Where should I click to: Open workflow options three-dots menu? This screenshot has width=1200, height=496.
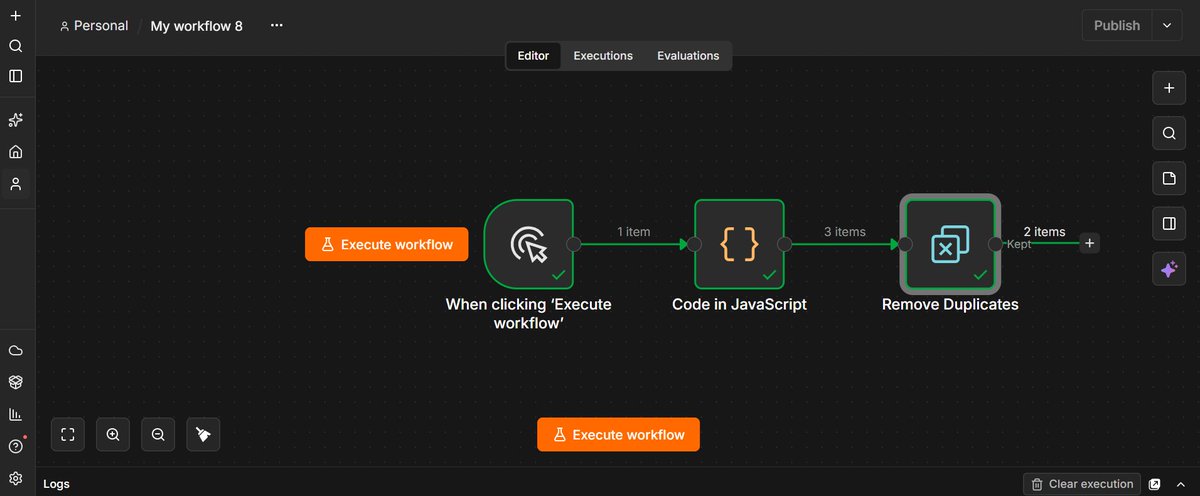277,26
